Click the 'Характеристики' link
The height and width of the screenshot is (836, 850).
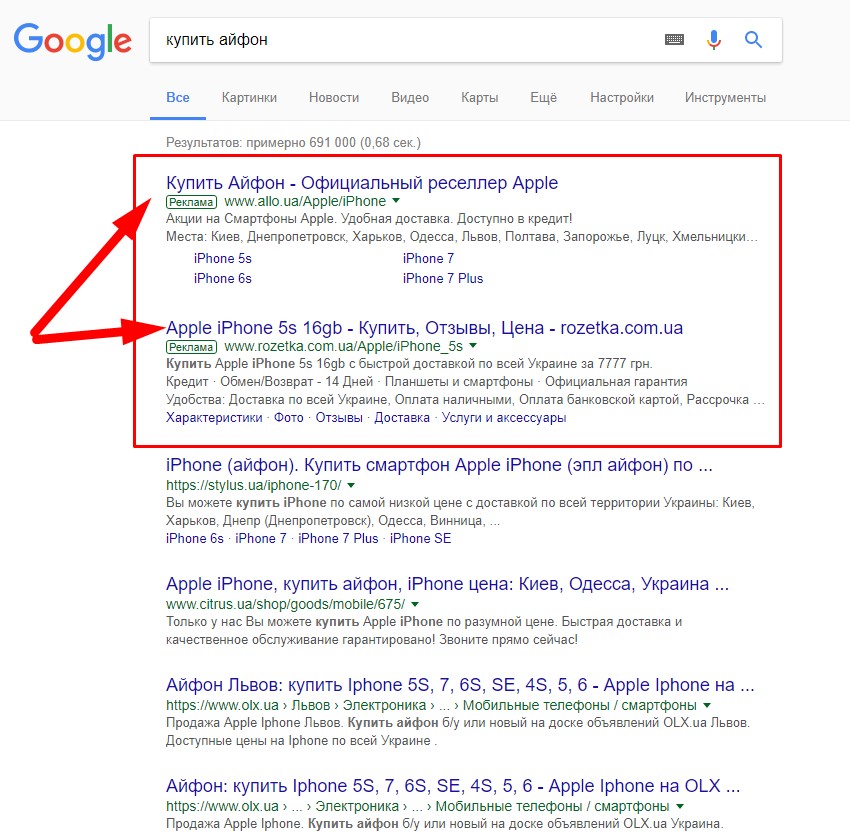click(x=214, y=418)
